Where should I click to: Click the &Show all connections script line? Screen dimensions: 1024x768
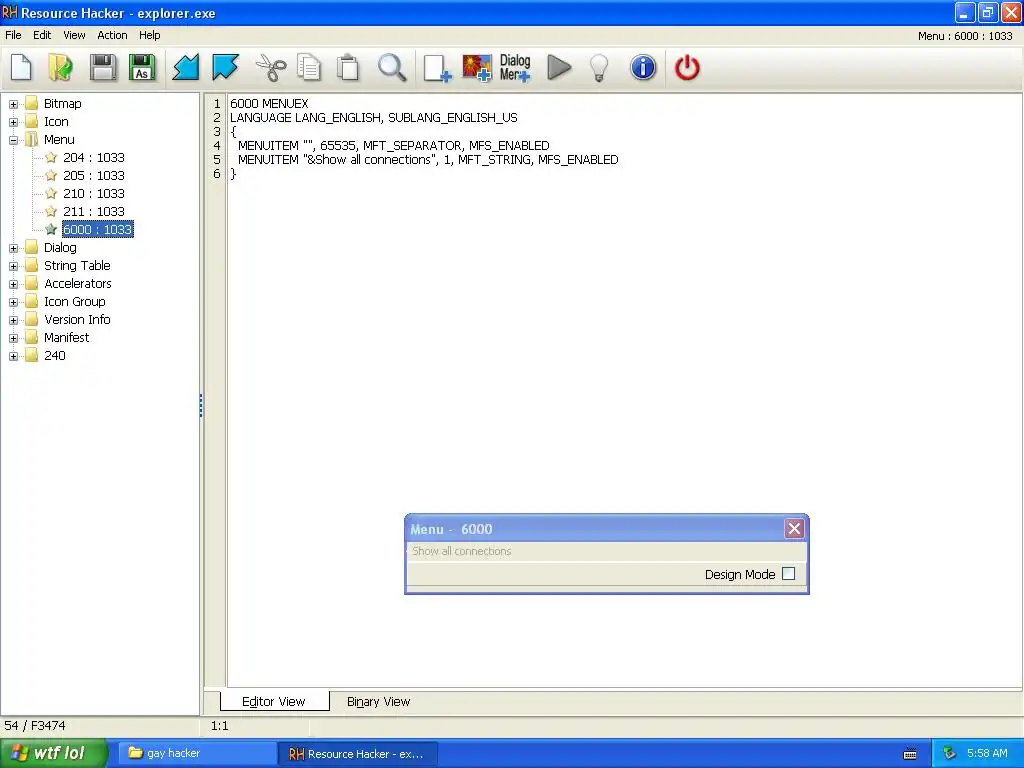click(428, 159)
